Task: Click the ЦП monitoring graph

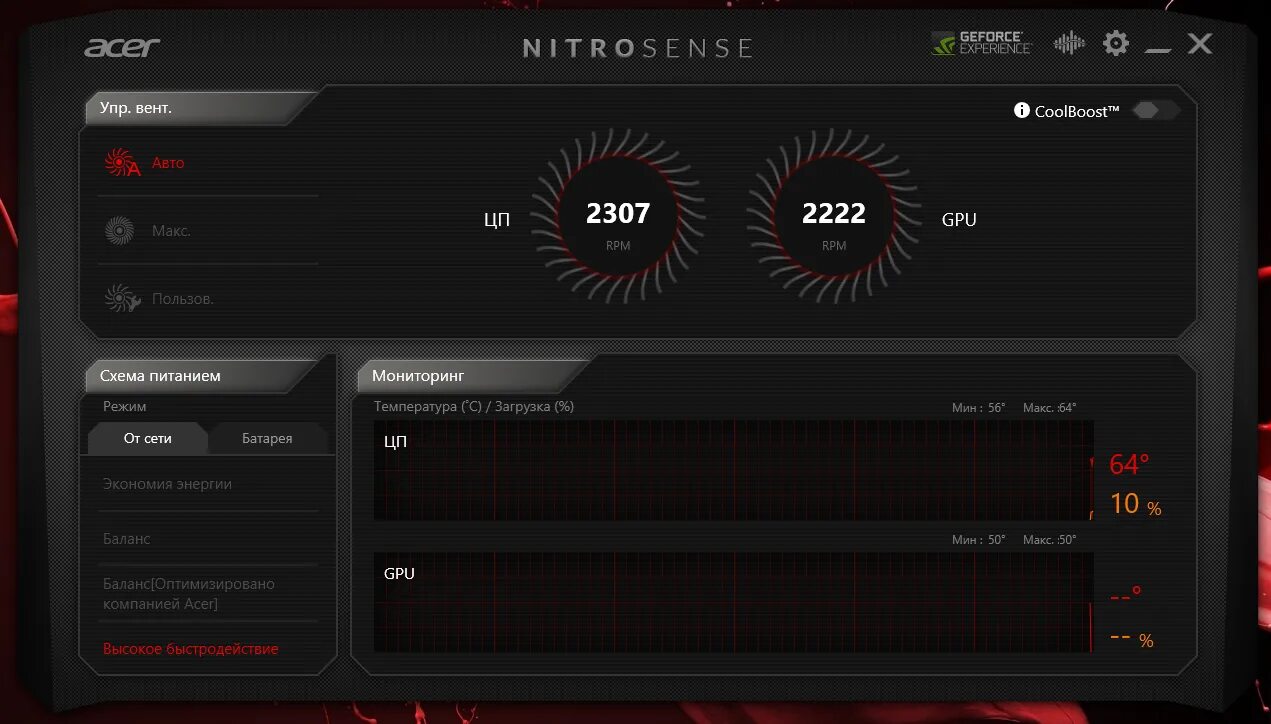Action: tap(734, 470)
